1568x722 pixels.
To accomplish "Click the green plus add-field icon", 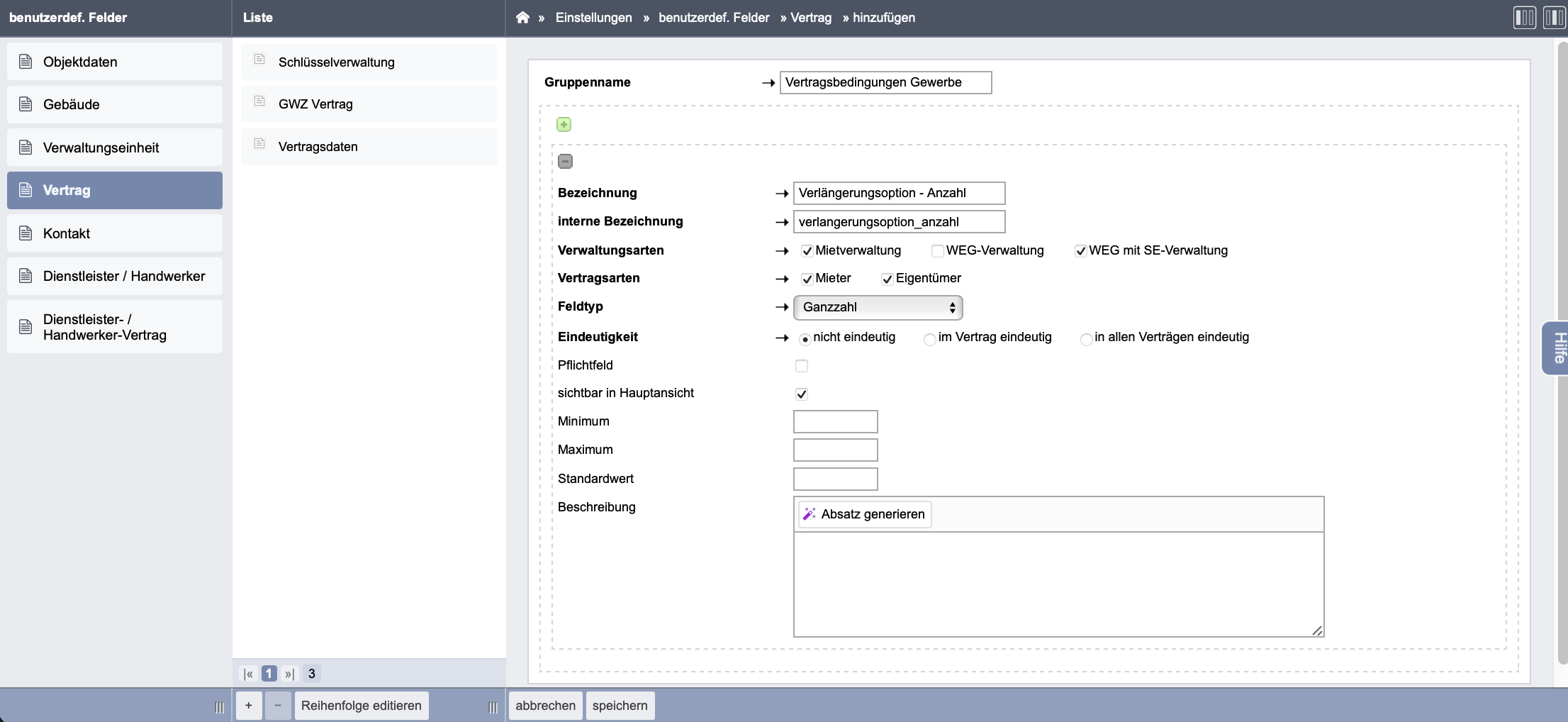I will click(564, 125).
